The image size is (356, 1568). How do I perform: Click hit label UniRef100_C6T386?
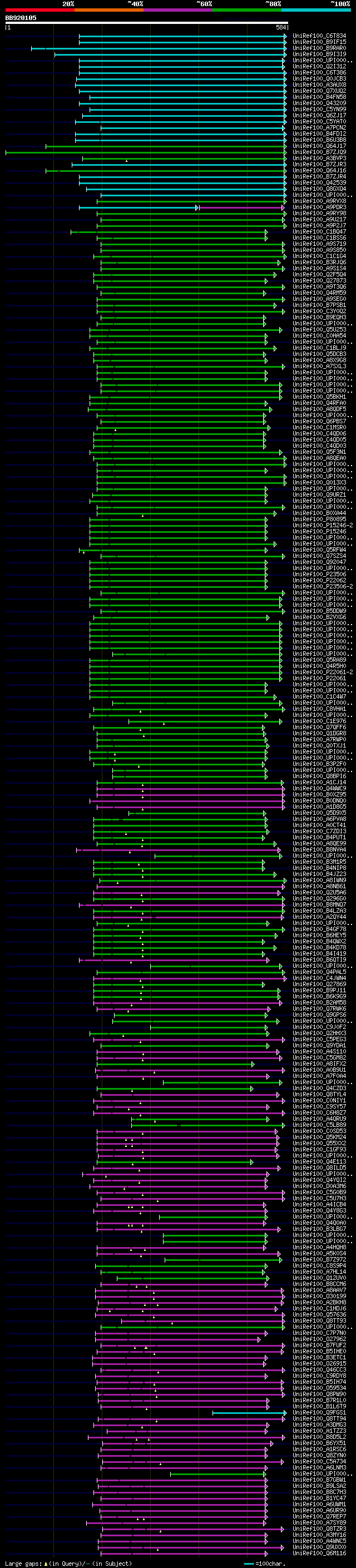319,72
